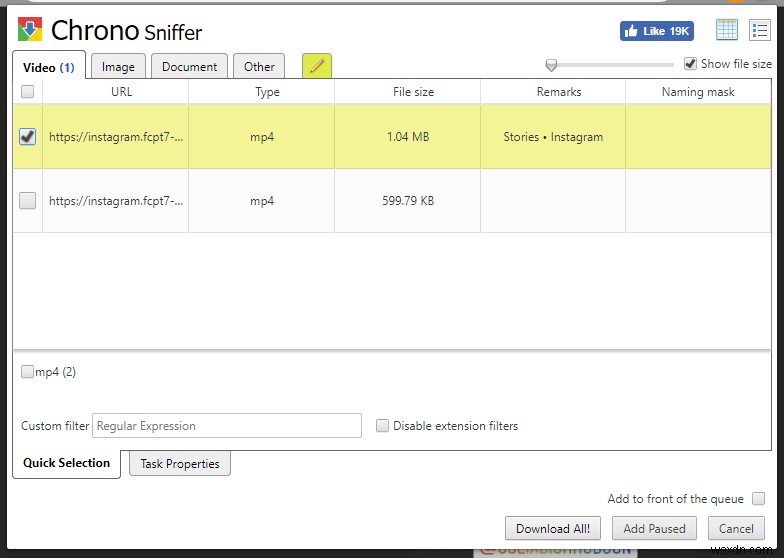Tick Add to front of the queue
Screen dimensions: 784x560
click(x=758, y=499)
